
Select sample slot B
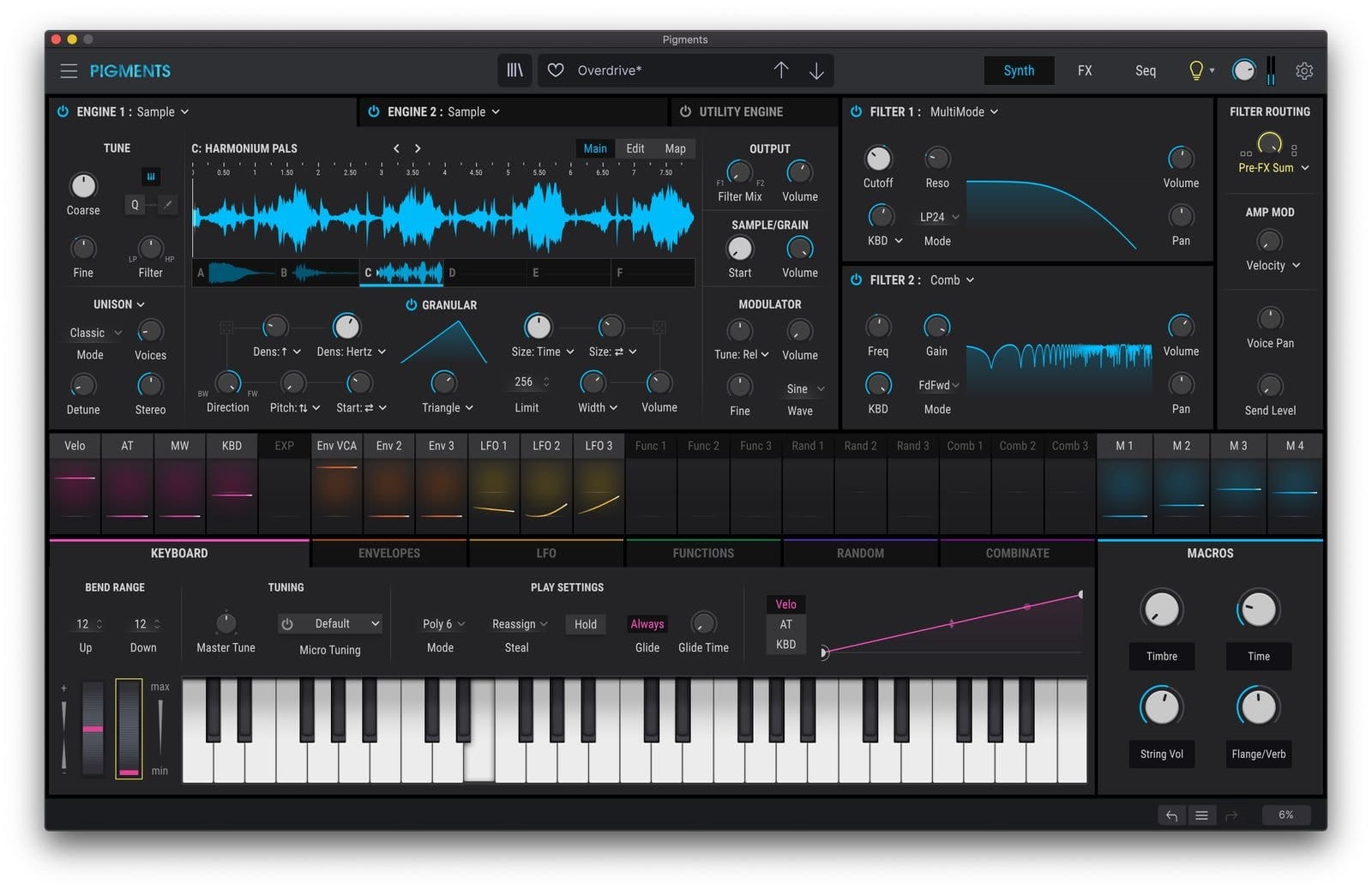[316, 273]
